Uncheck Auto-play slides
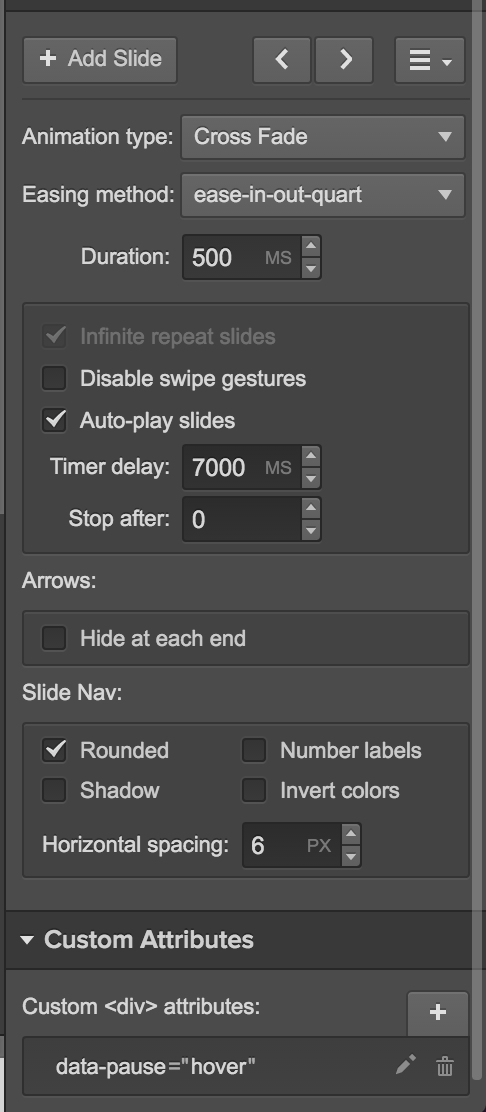486x1112 pixels. click(x=54, y=420)
